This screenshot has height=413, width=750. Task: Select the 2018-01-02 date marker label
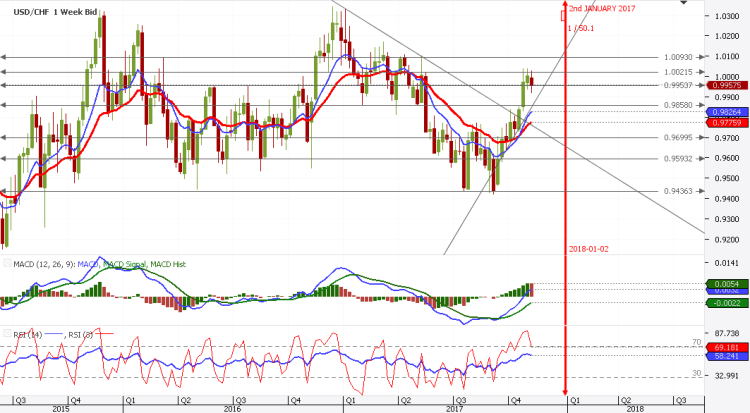click(590, 247)
